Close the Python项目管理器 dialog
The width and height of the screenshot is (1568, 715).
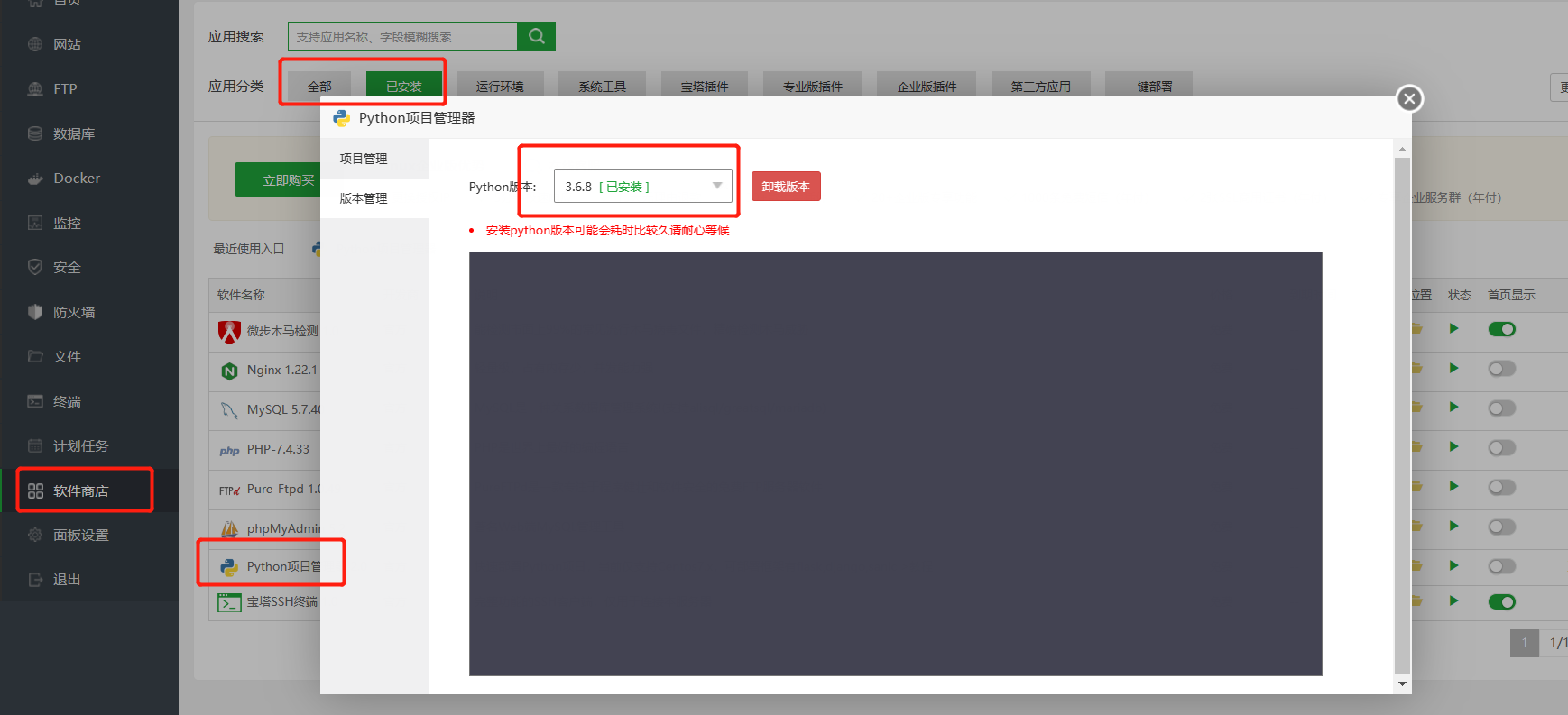point(1409,98)
